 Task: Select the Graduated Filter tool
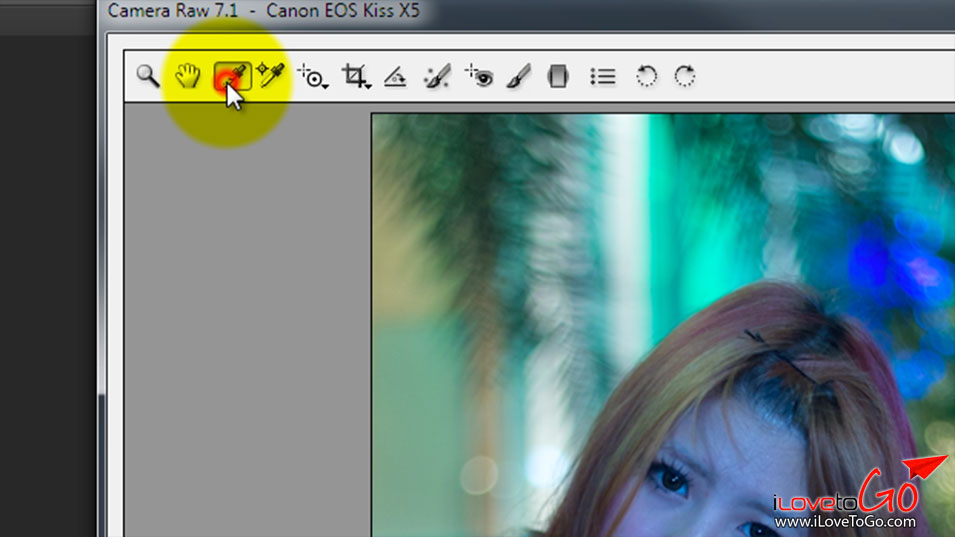click(558, 77)
